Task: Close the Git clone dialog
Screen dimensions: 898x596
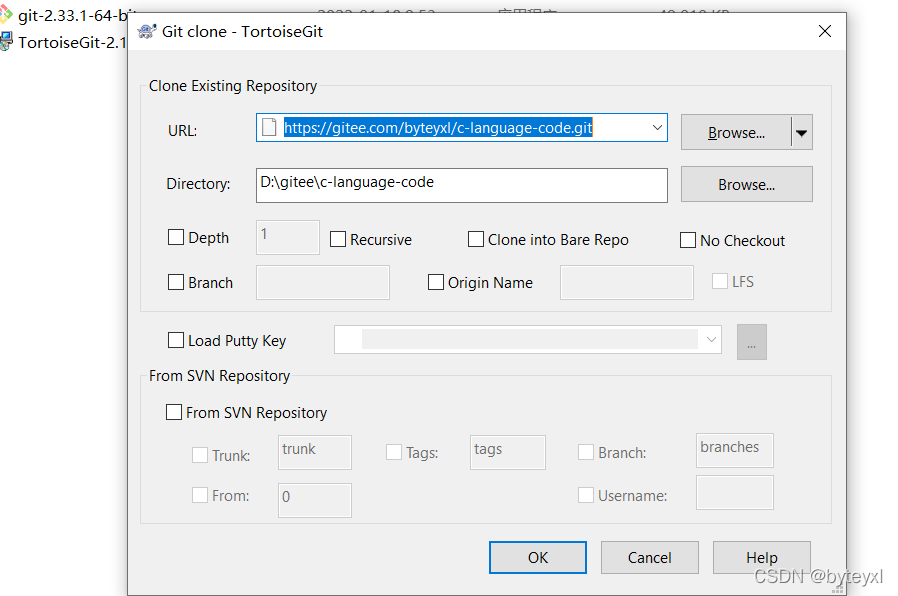Action: (825, 31)
